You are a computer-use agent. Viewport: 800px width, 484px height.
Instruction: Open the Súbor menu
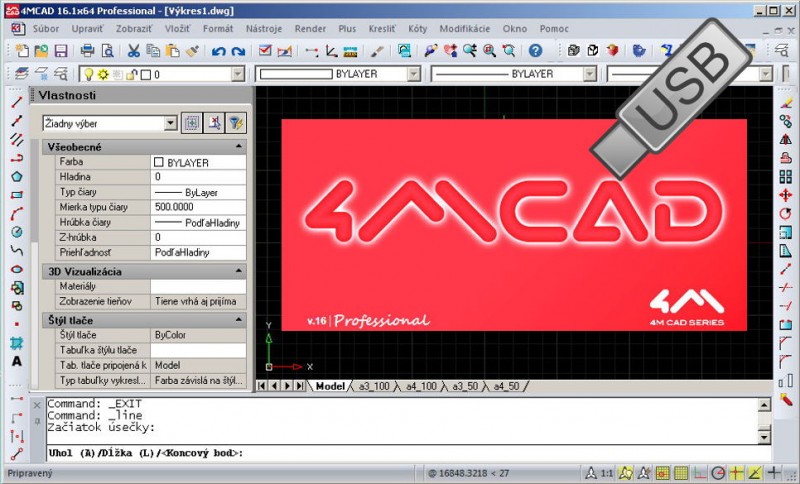tap(46, 29)
